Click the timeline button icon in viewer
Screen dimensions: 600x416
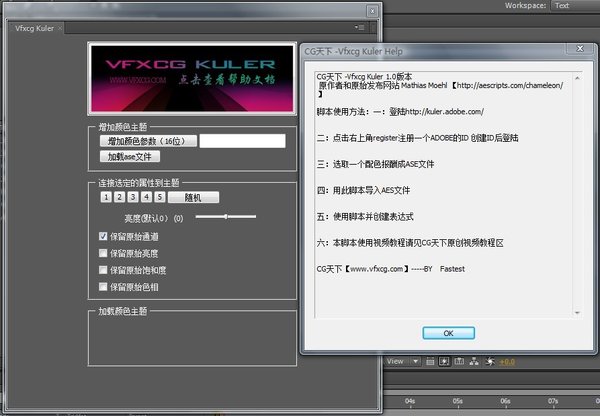(x=459, y=361)
